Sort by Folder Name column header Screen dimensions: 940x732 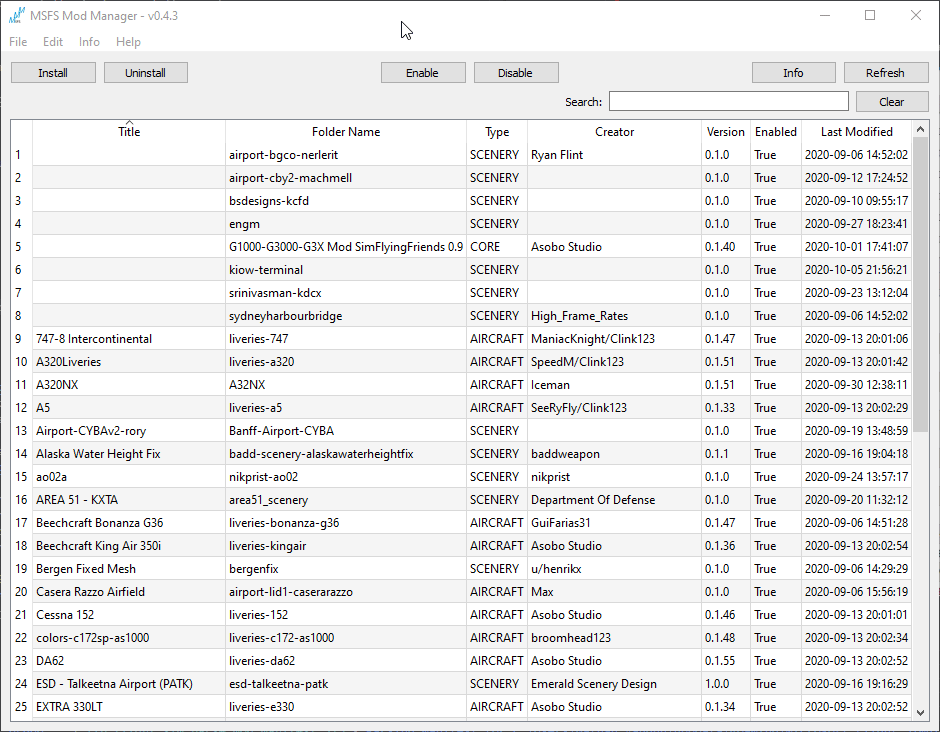click(x=346, y=131)
